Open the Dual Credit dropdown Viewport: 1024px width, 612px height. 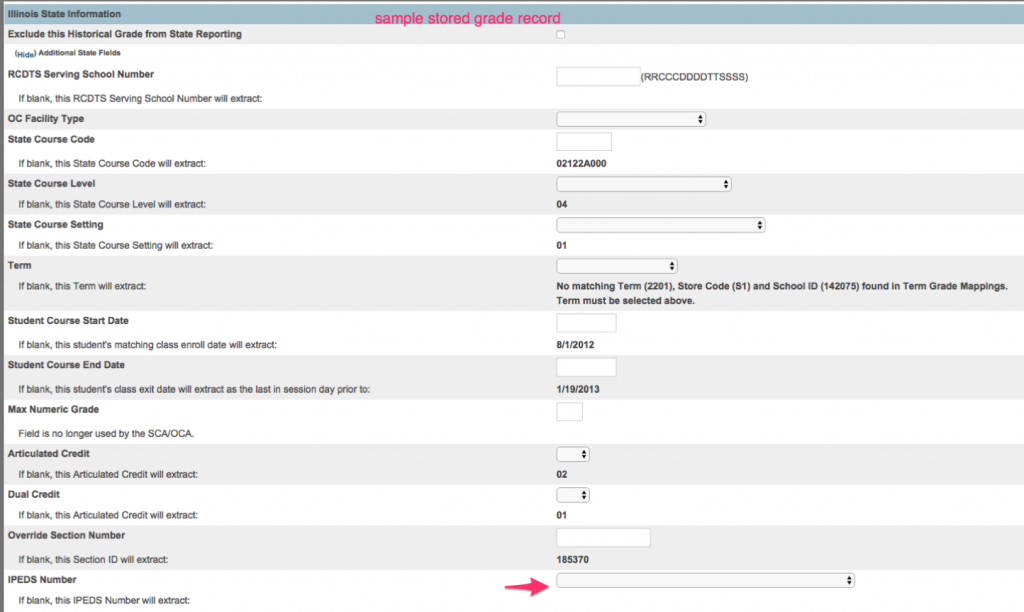pos(573,495)
